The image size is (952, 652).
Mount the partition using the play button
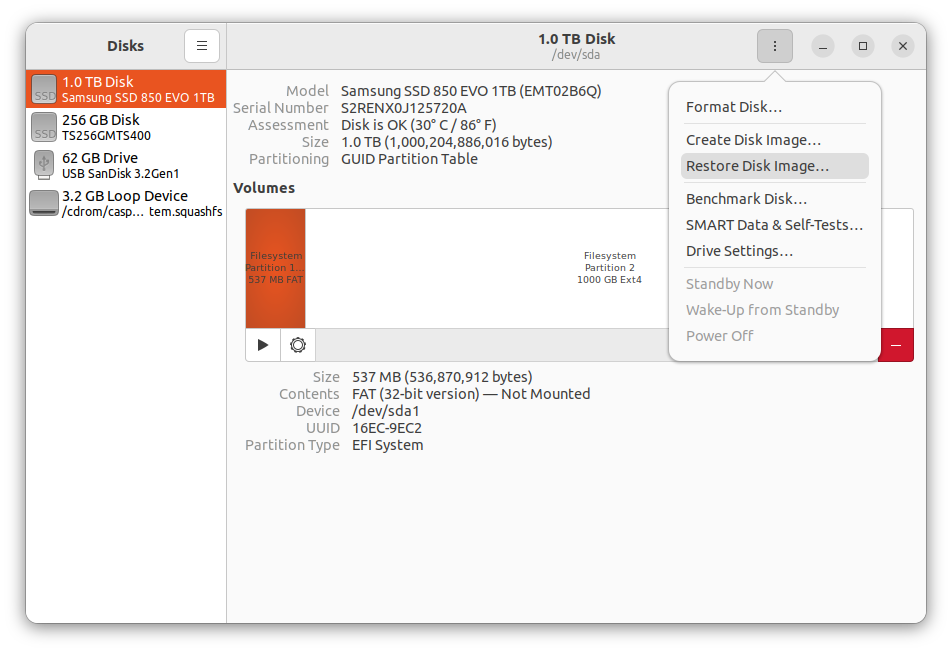pos(262,345)
